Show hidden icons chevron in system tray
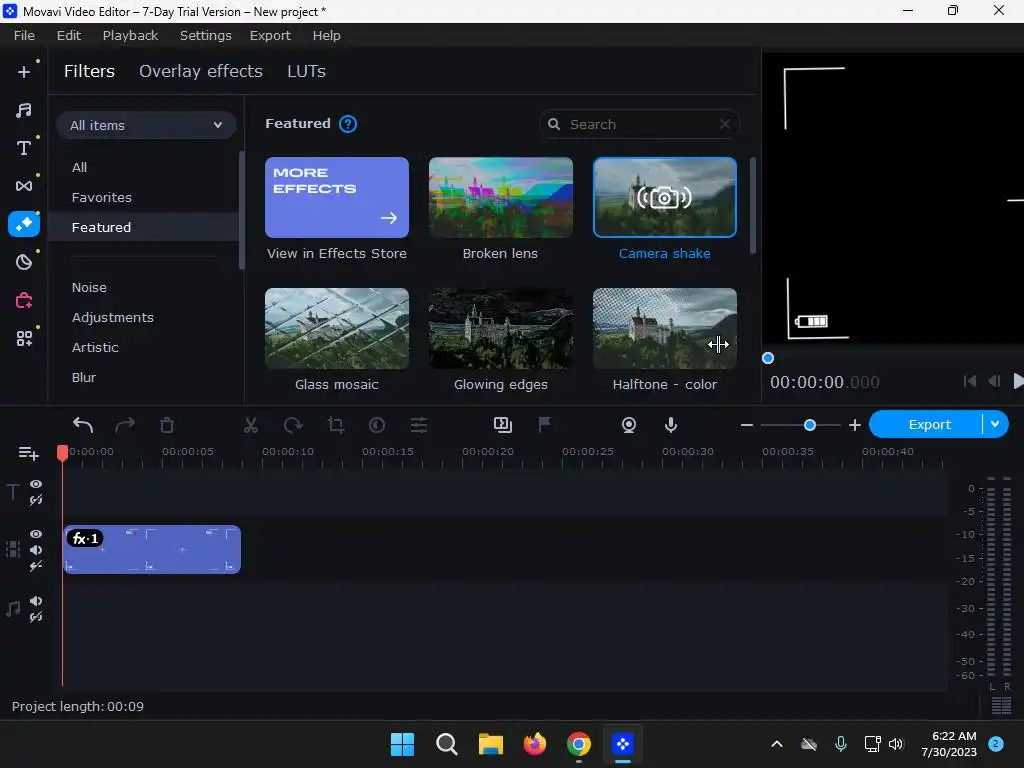Viewport: 1024px width, 768px height. (x=776, y=744)
